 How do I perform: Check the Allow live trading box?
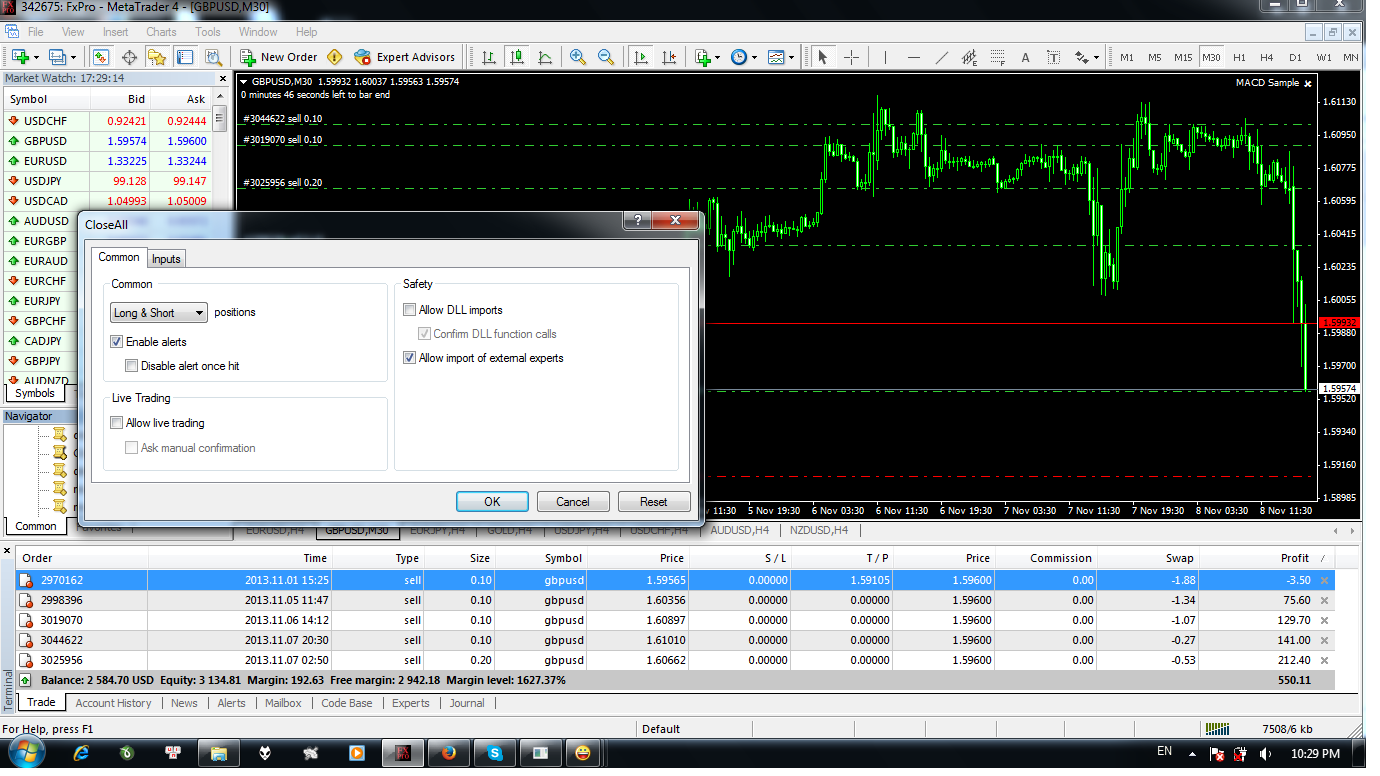coord(117,423)
